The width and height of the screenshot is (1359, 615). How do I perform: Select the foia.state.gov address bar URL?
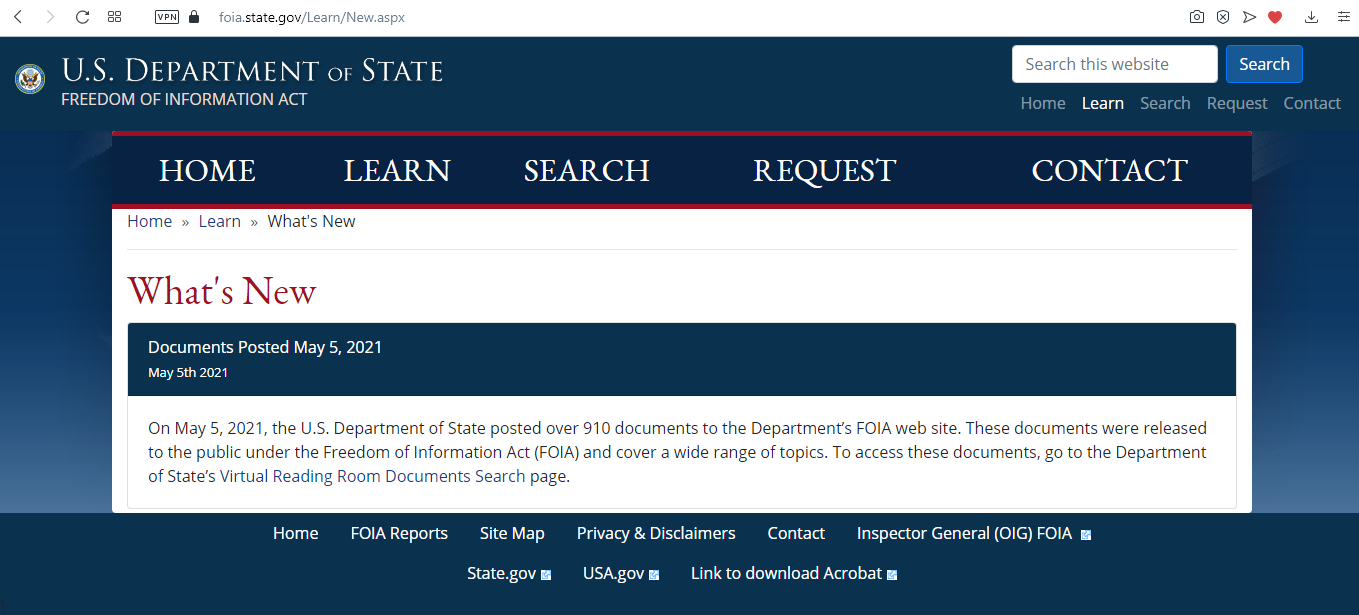click(x=312, y=17)
